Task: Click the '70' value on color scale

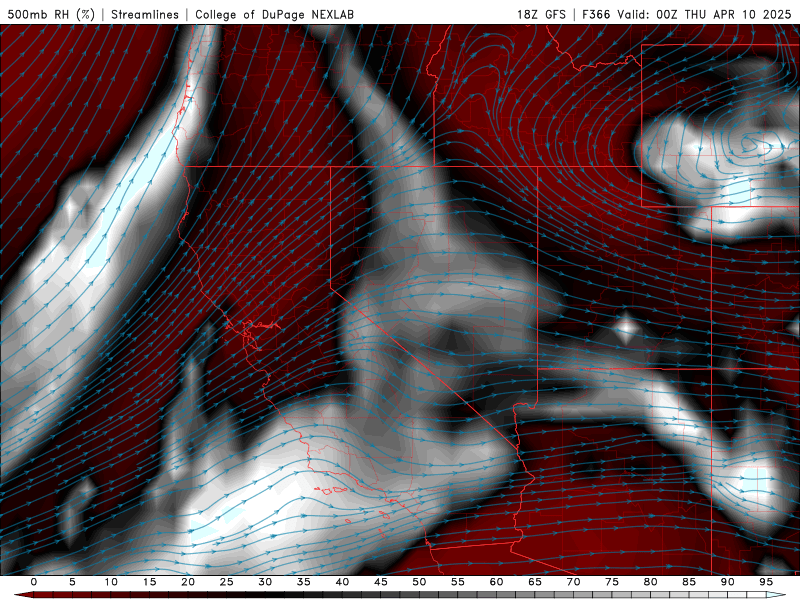Action: coord(573,582)
